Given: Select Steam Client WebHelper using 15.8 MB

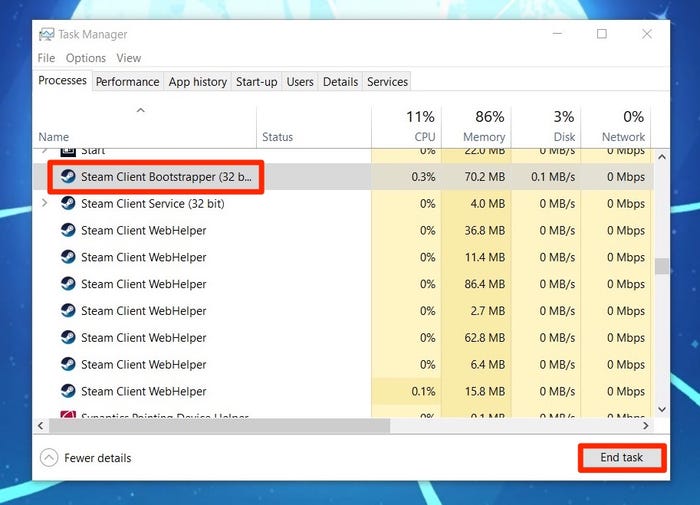Looking at the screenshot, I should pos(344,391).
